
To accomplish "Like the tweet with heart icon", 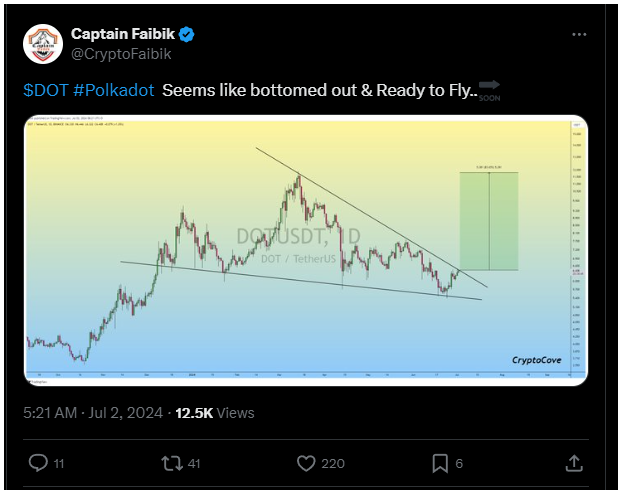I will (306, 463).
